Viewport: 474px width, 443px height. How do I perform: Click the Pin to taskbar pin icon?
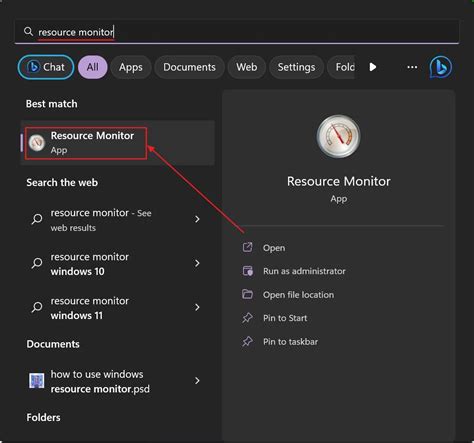pyautogui.click(x=247, y=341)
